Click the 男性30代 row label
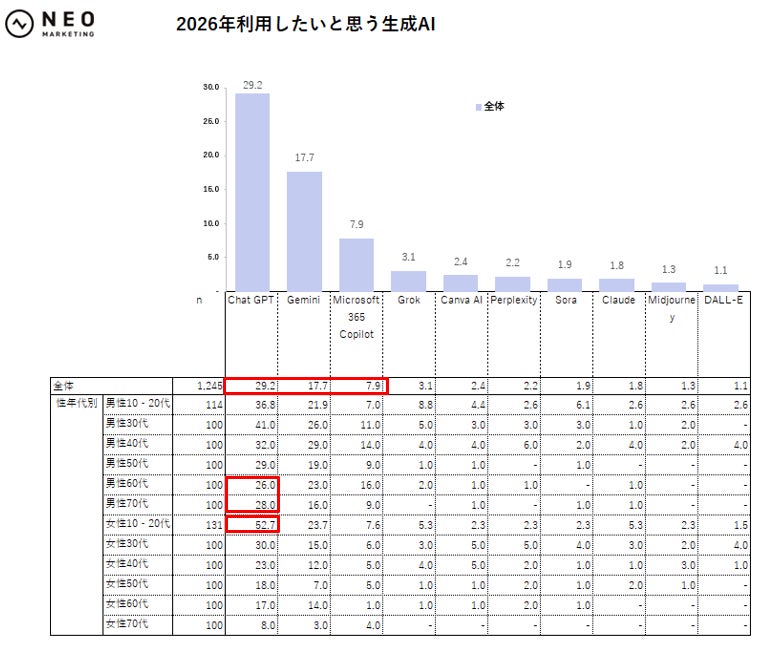This screenshot has height=649, width=767. coord(127,424)
